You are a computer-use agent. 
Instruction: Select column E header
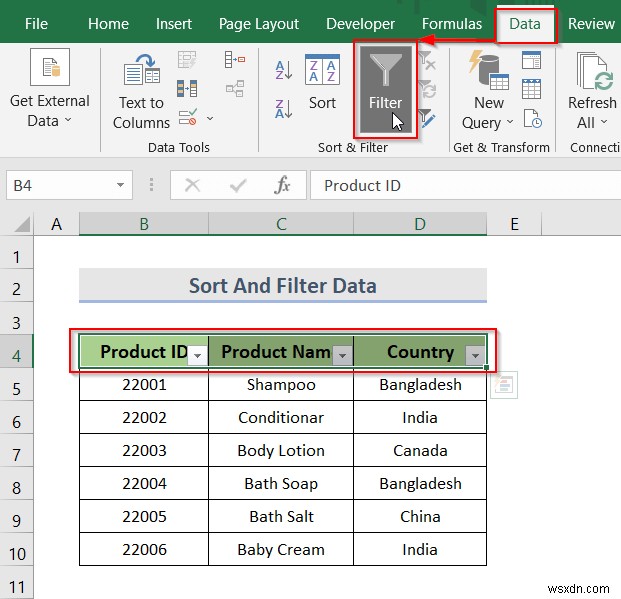(514, 224)
